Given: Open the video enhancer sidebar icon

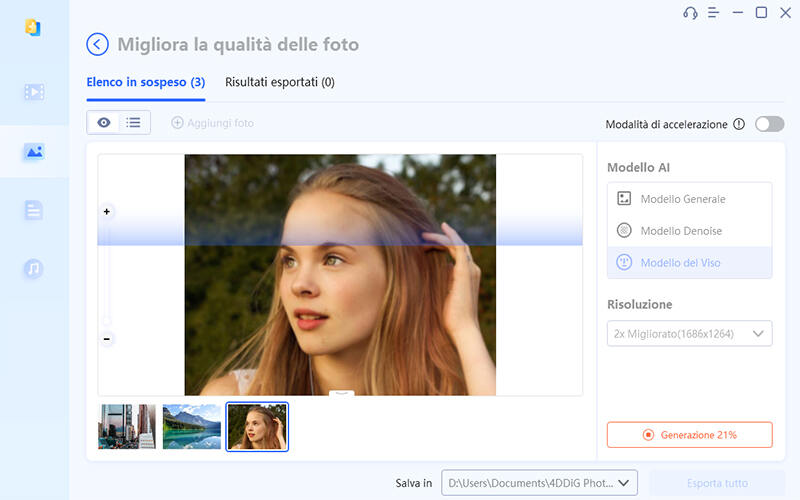Looking at the screenshot, I should [34, 92].
